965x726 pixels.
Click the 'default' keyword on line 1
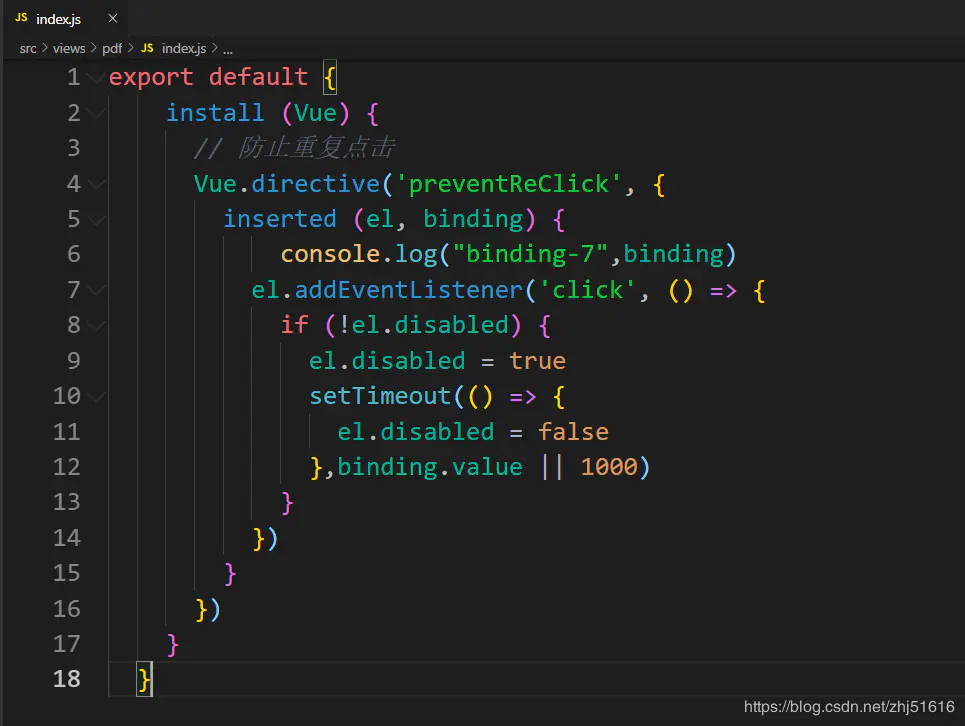[258, 78]
